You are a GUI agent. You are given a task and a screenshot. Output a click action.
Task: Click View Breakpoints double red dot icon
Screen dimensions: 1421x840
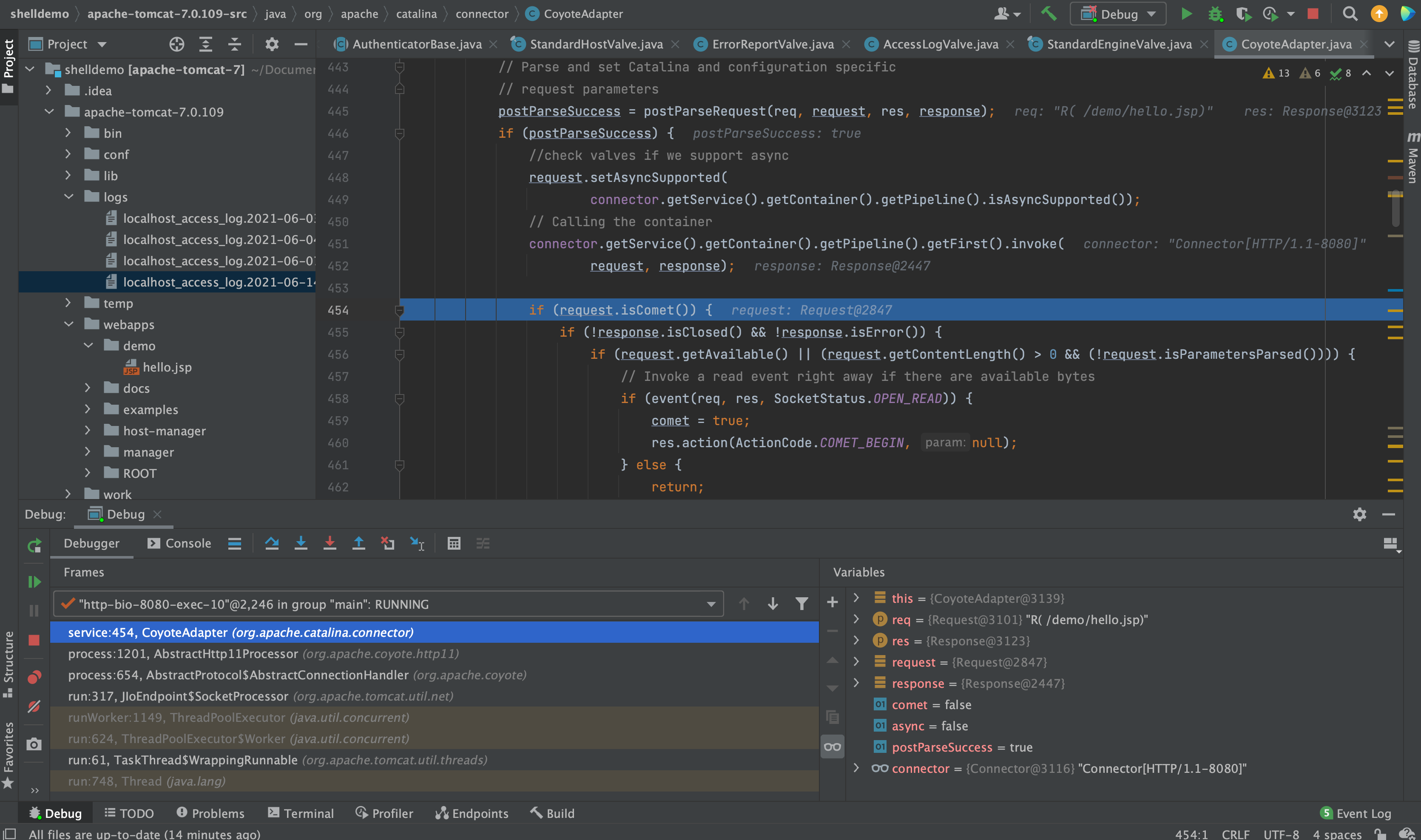pos(34,677)
